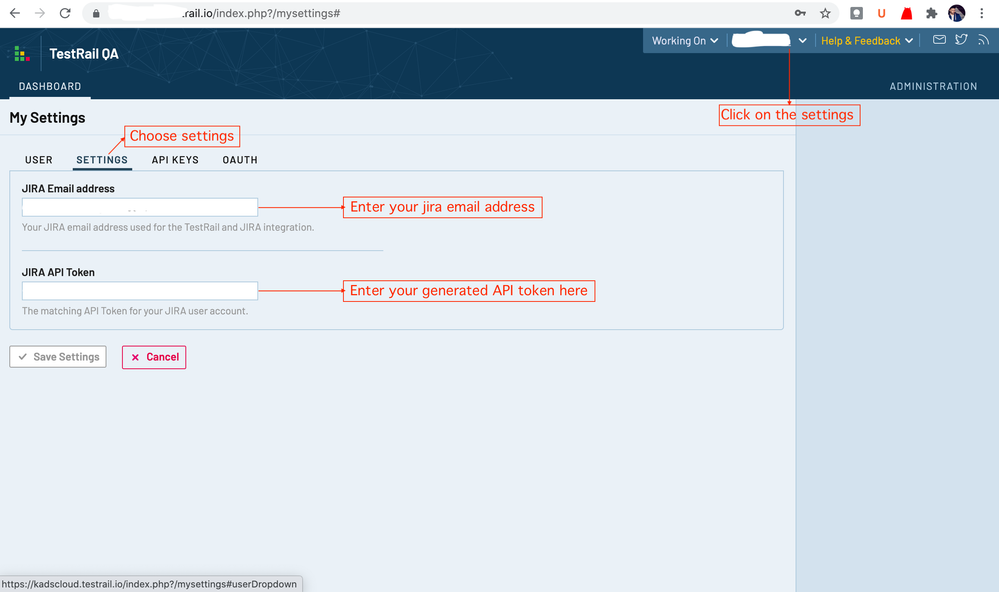Open the mail envelope icon
The height and width of the screenshot is (592, 999).
(939, 40)
